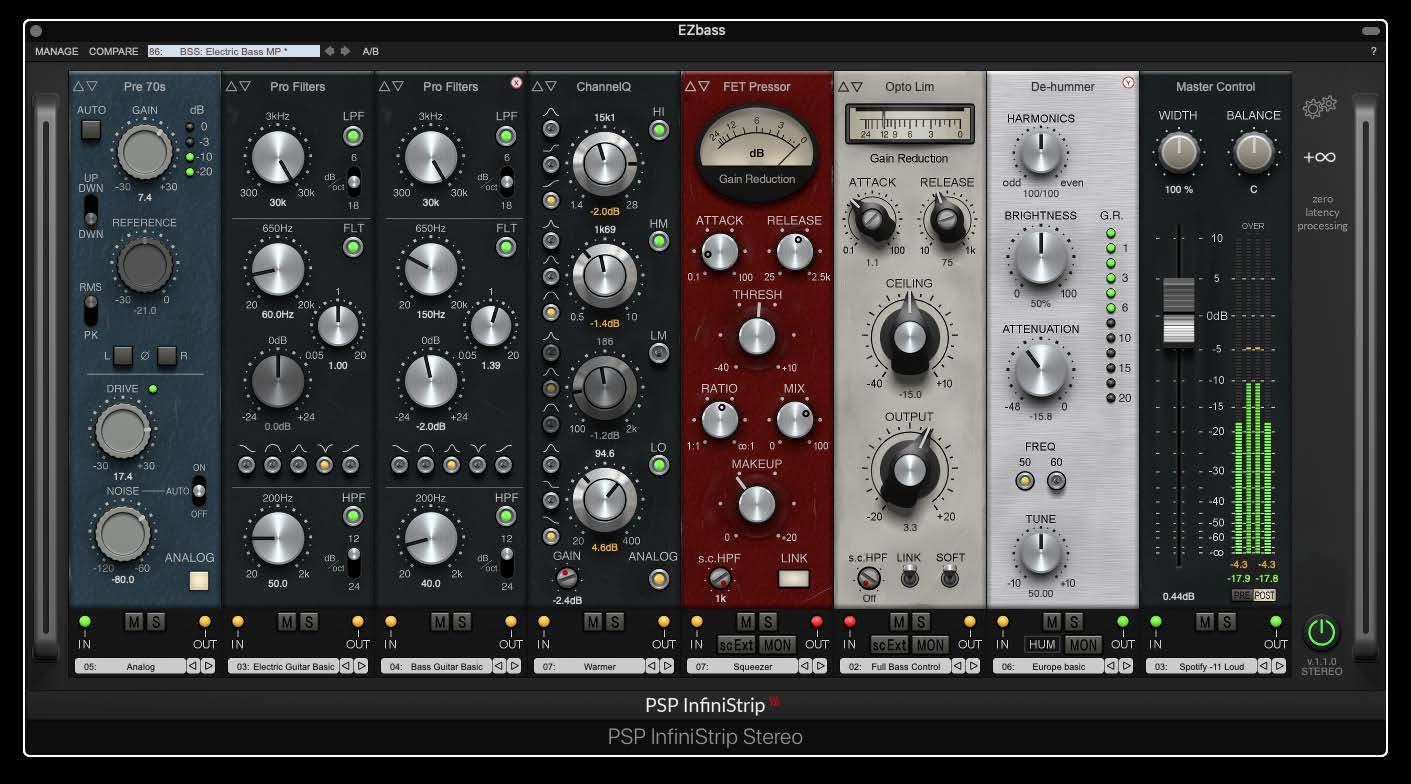
Task: Enable the ChannelQ HI band LED
Action: click(x=659, y=131)
